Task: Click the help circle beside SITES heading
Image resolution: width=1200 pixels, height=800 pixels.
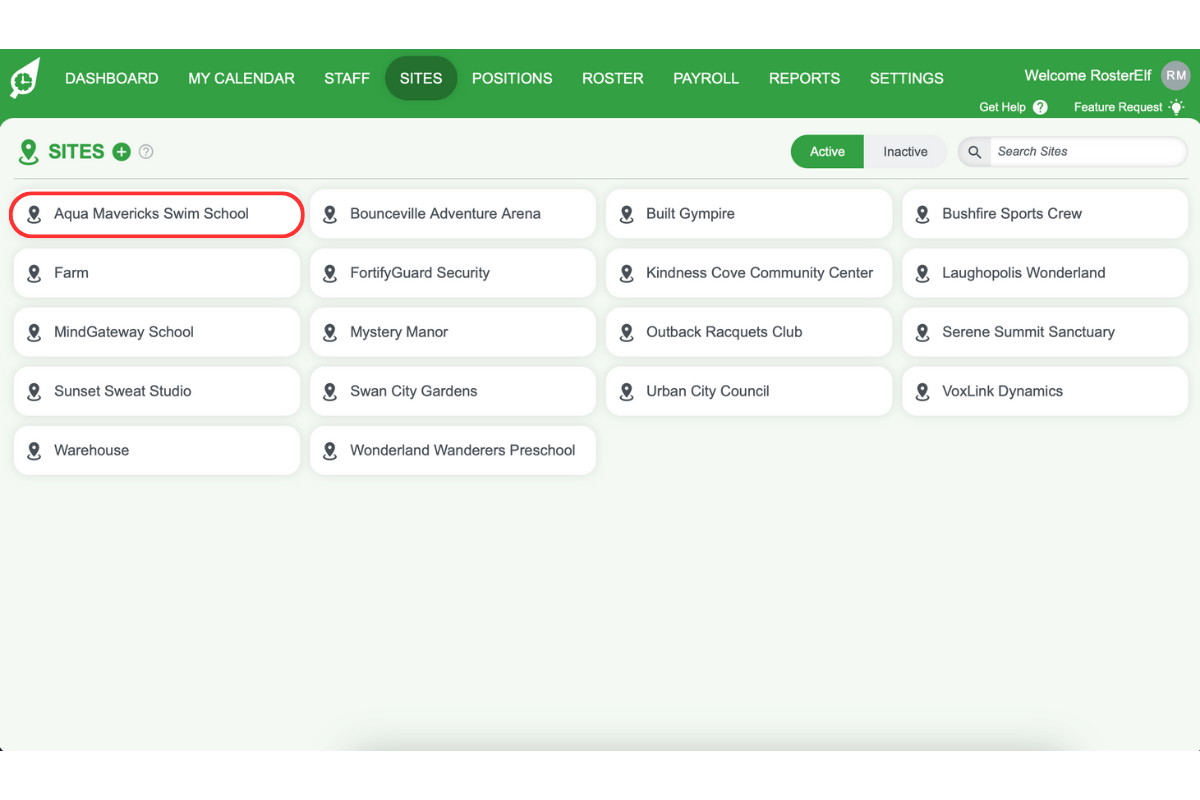Action: [x=146, y=151]
